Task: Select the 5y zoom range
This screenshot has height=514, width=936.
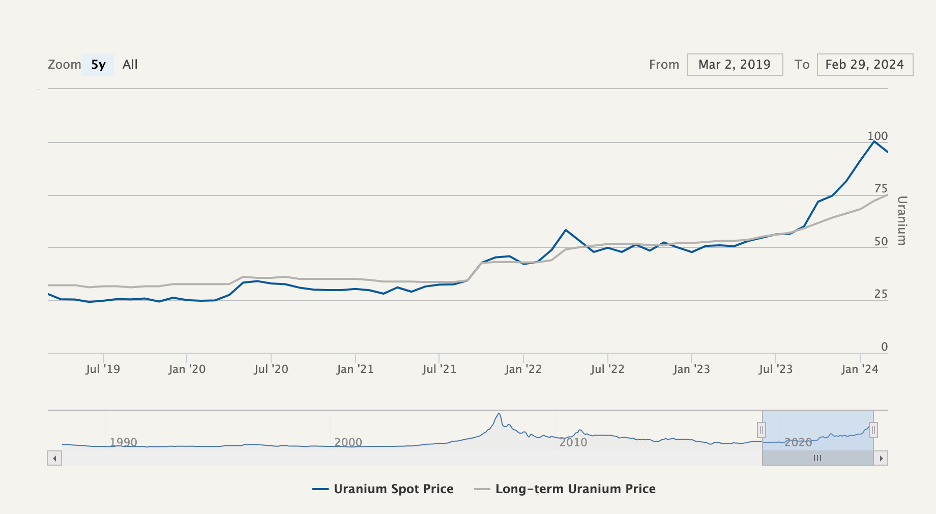Action: [98, 65]
